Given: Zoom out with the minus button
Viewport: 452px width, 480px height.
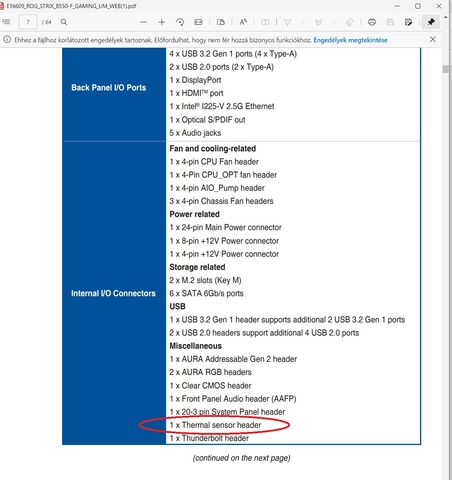Looking at the screenshot, I should [144, 22].
